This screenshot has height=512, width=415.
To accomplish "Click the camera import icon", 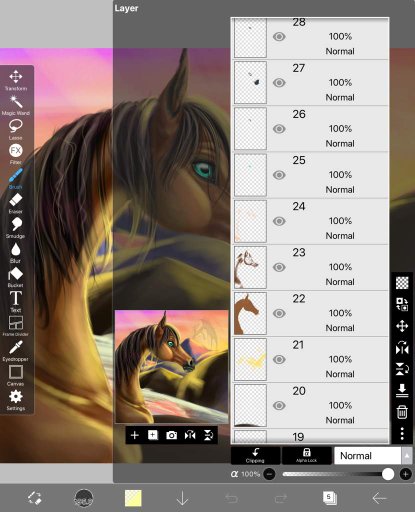I will click(x=171, y=435).
